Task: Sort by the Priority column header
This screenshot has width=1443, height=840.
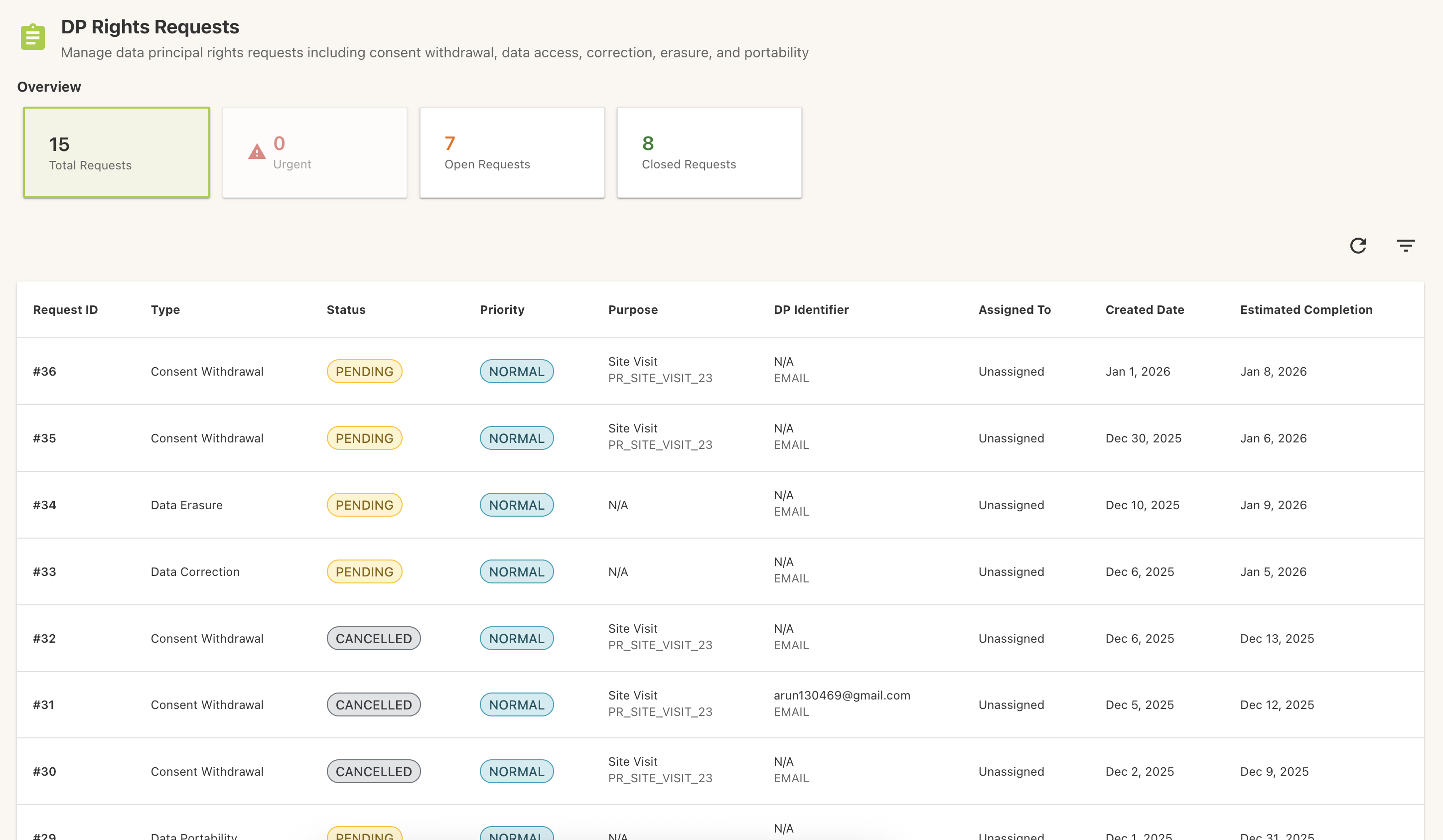Action: 502,309
